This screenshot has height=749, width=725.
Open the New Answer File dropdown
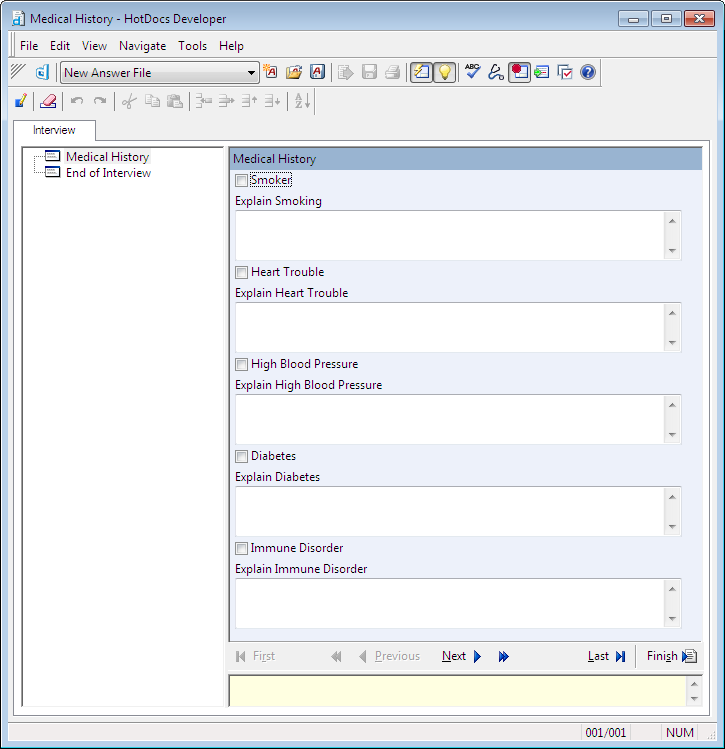click(x=252, y=73)
